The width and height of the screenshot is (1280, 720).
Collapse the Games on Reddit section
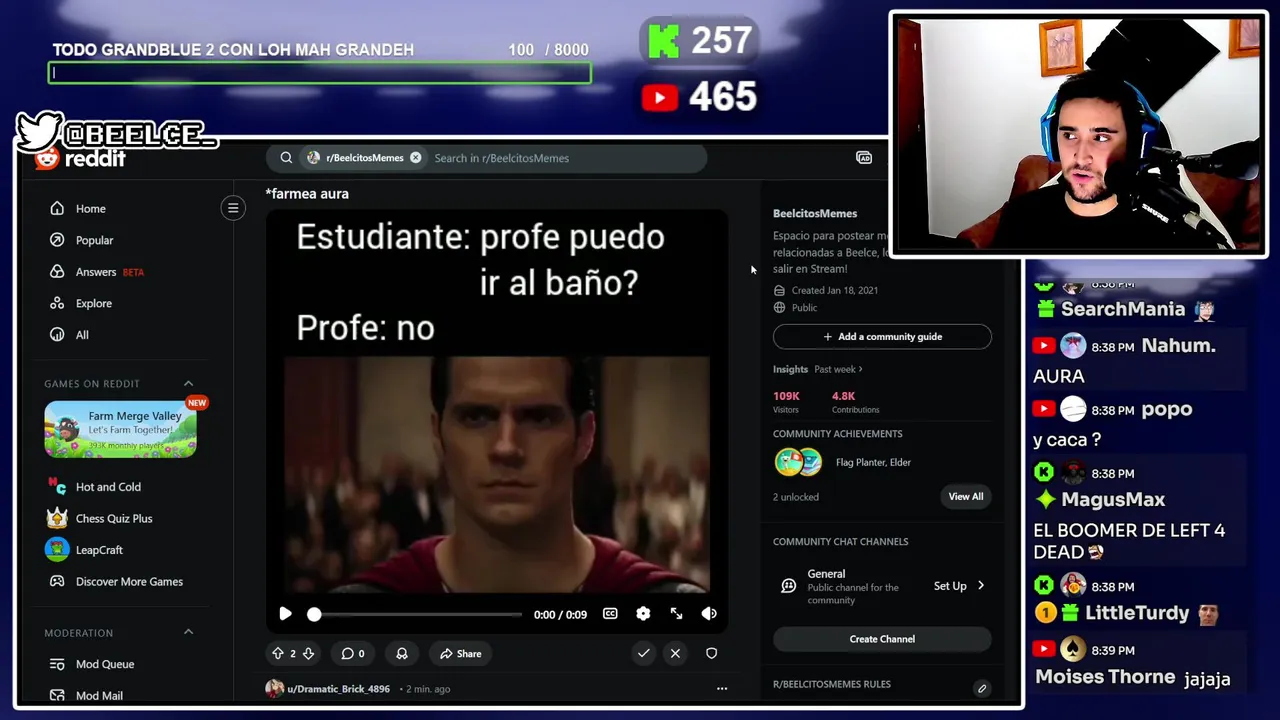click(188, 384)
